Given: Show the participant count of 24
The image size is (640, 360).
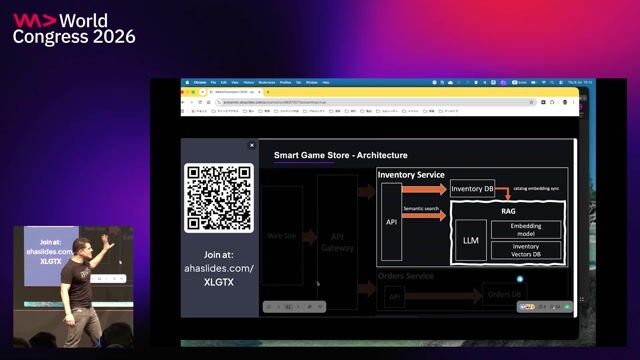Looking at the screenshot, I should pyautogui.click(x=556, y=307).
